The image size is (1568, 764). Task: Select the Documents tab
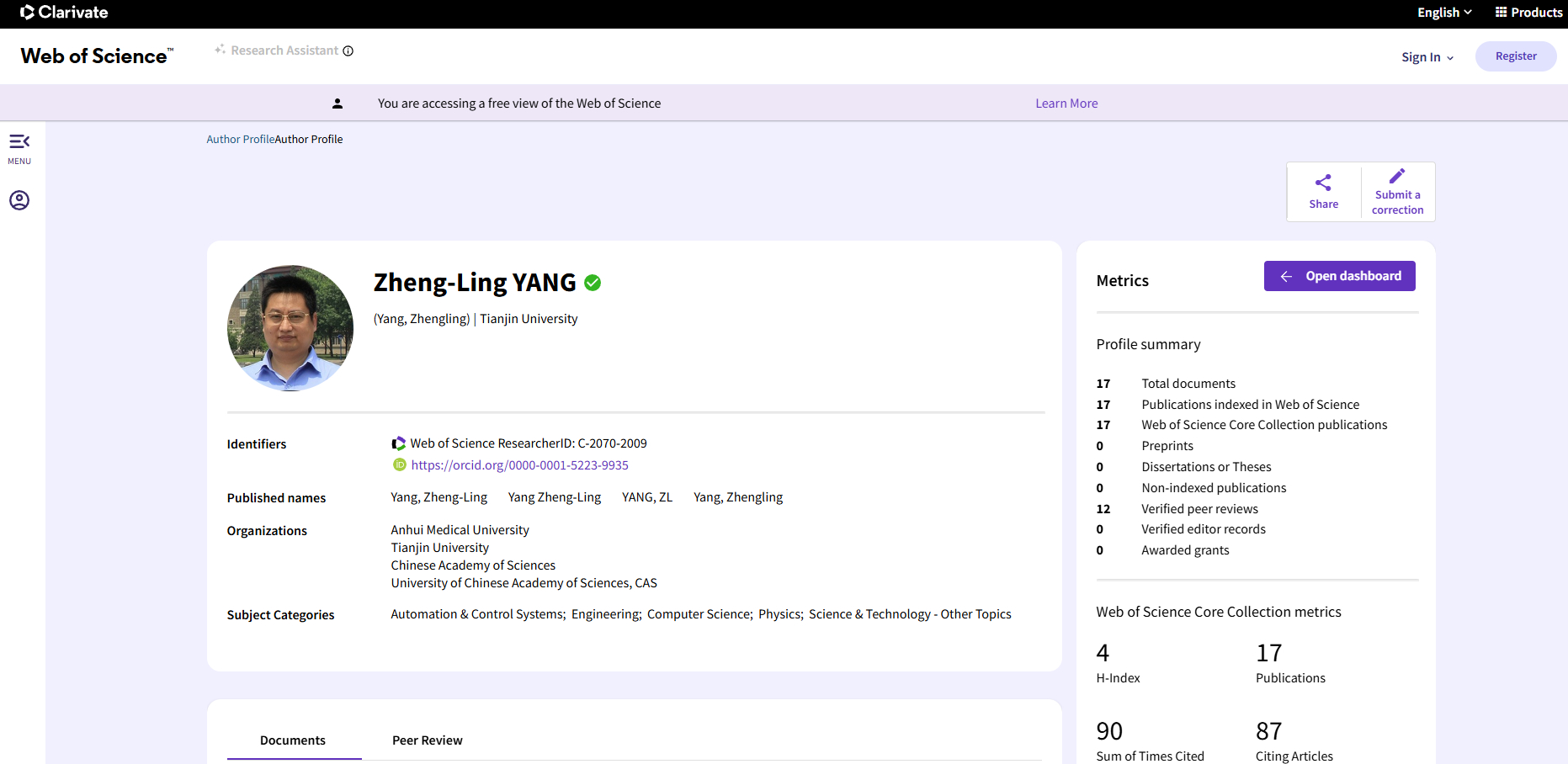tap(293, 740)
